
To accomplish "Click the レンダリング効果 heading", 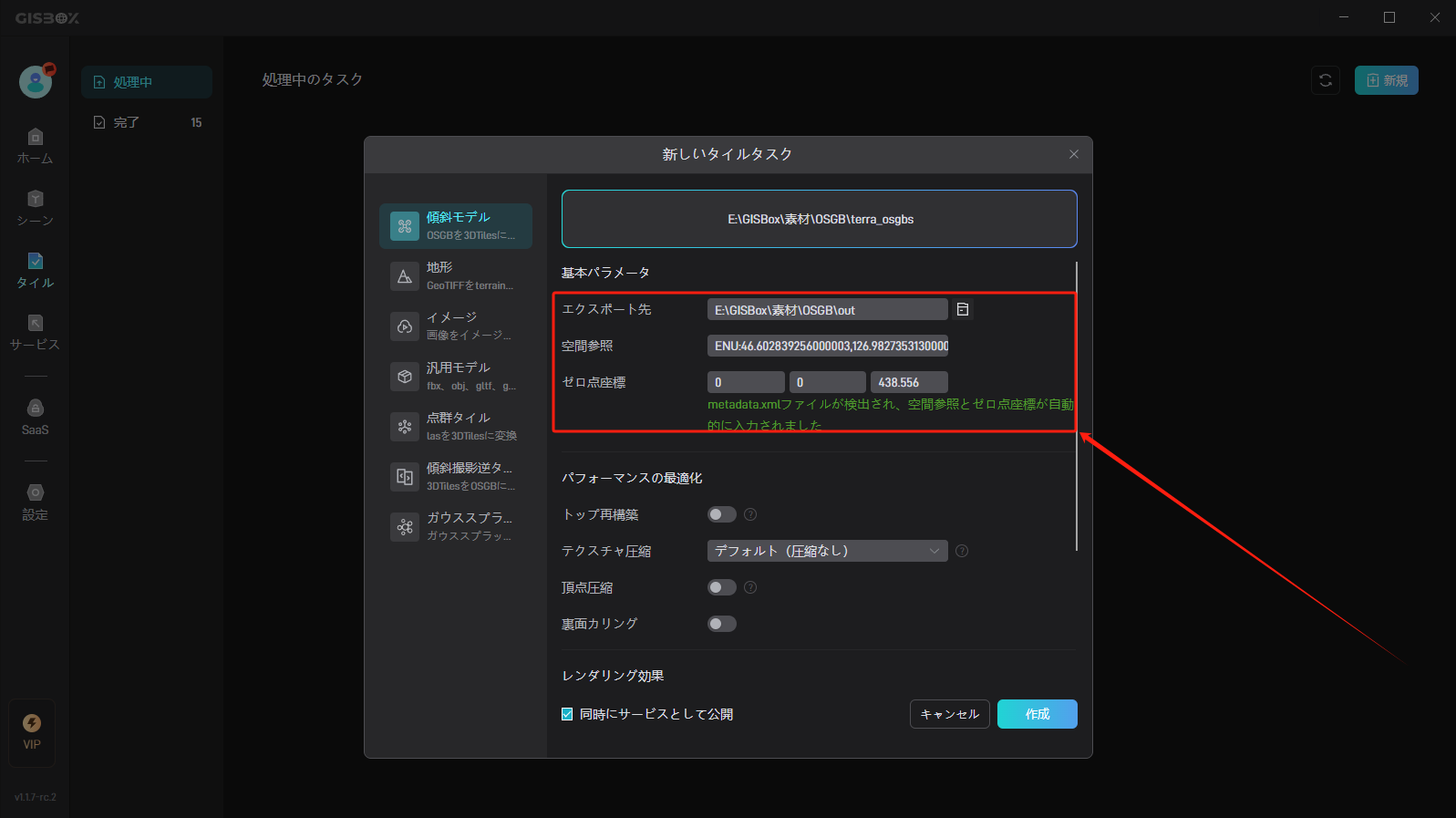I will click(613, 676).
